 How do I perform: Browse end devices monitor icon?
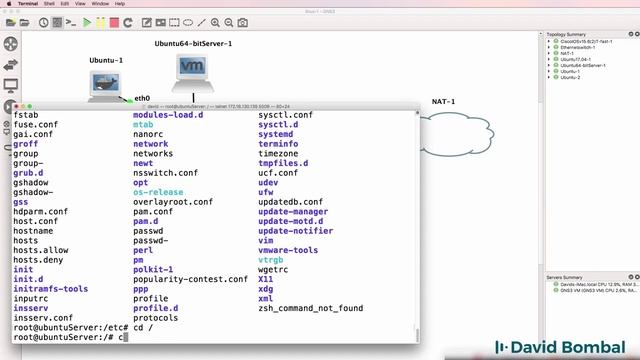pos(11,86)
